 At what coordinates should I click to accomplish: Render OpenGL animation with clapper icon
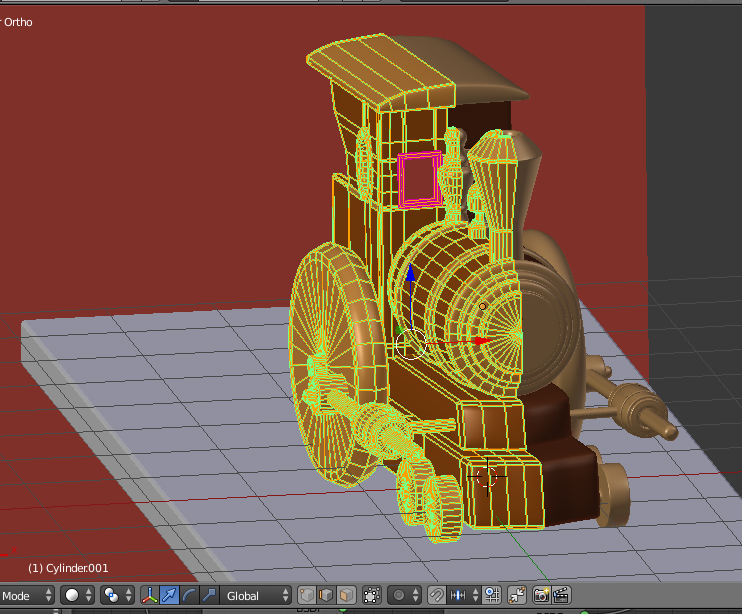(x=561, y=595)
